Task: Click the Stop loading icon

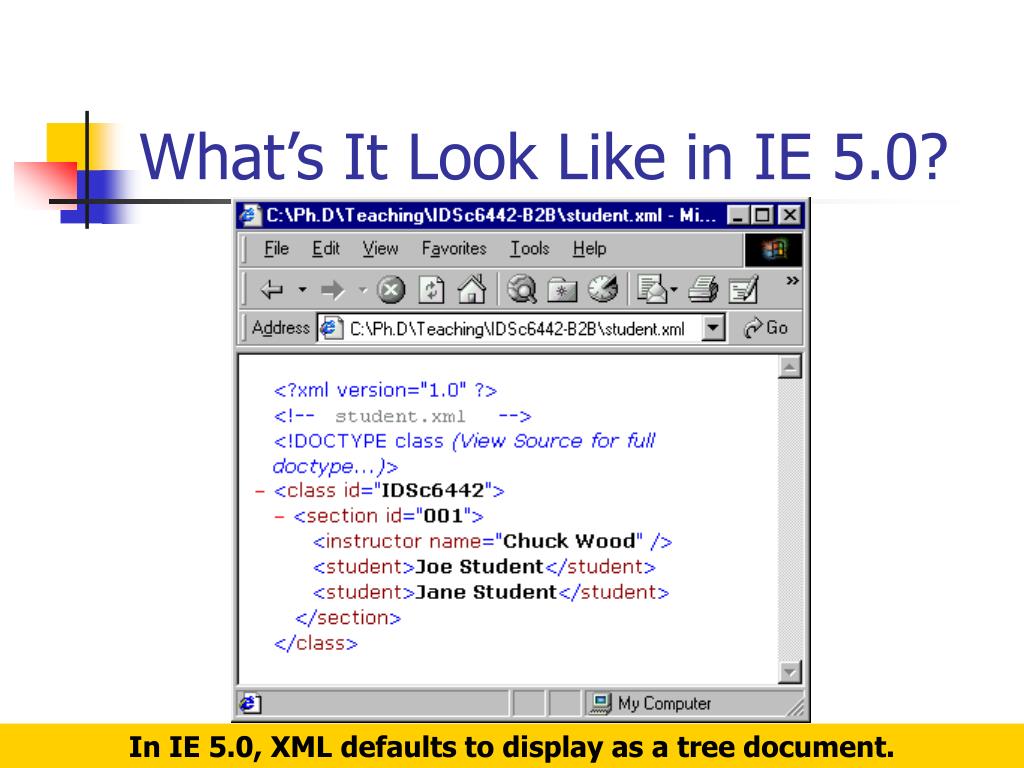Action: (391, 290)
